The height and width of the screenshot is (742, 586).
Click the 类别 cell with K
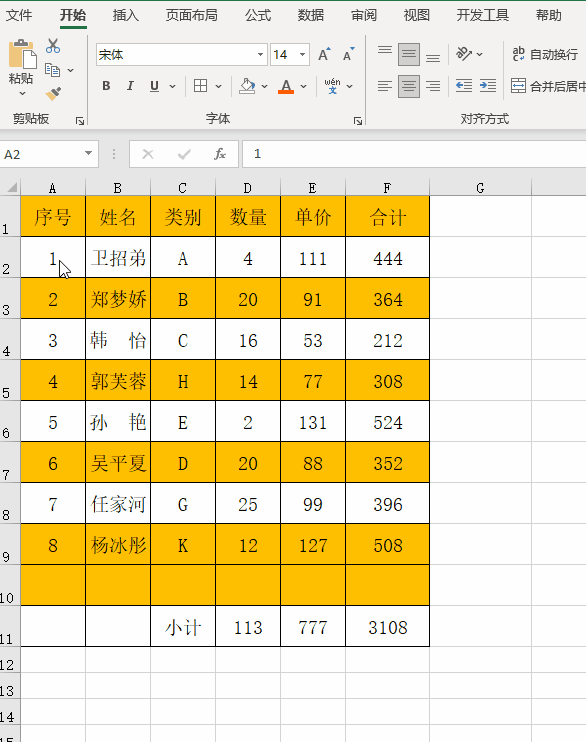[x=183, y=545]
